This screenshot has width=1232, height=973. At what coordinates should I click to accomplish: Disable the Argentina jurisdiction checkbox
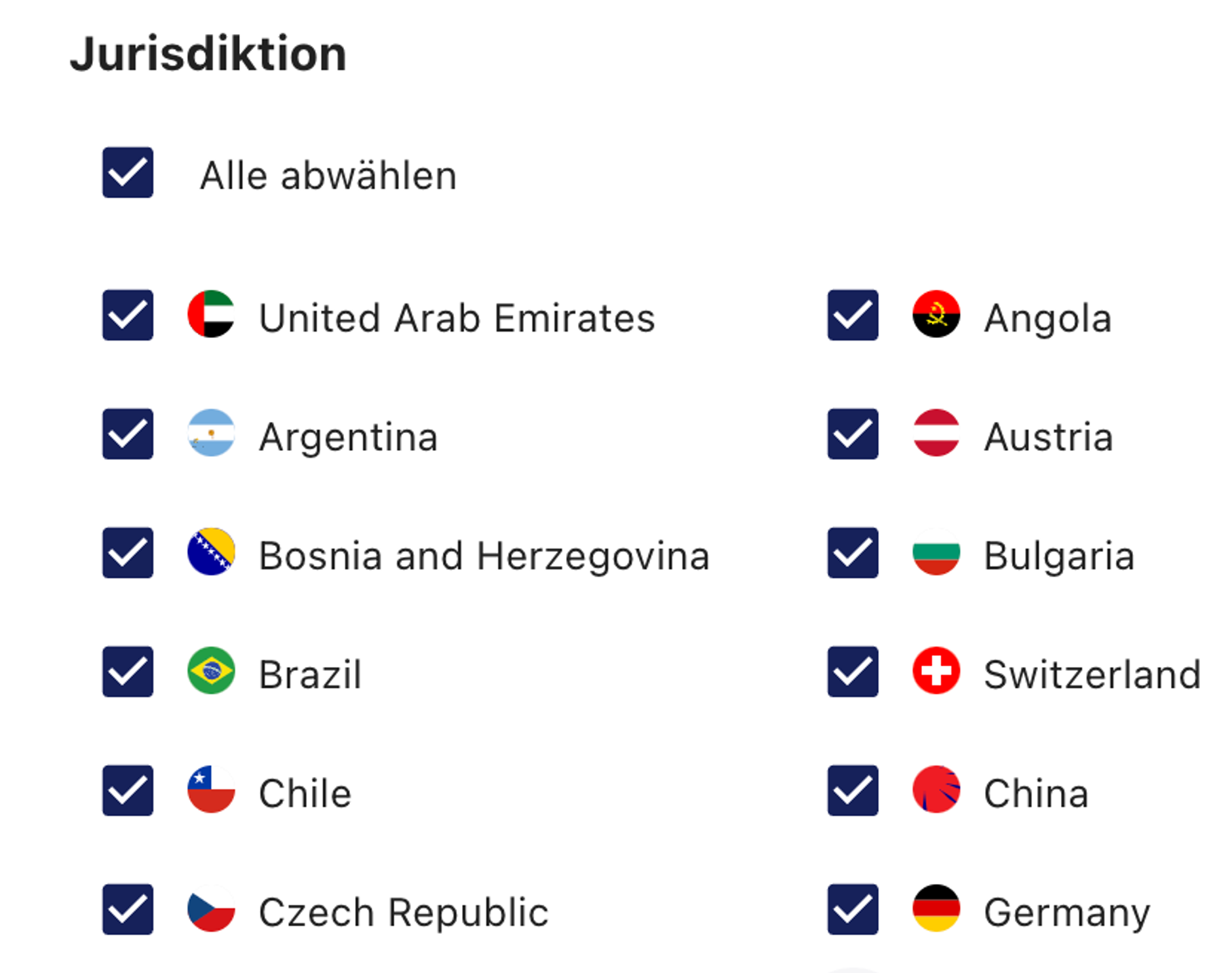point(128,434)
